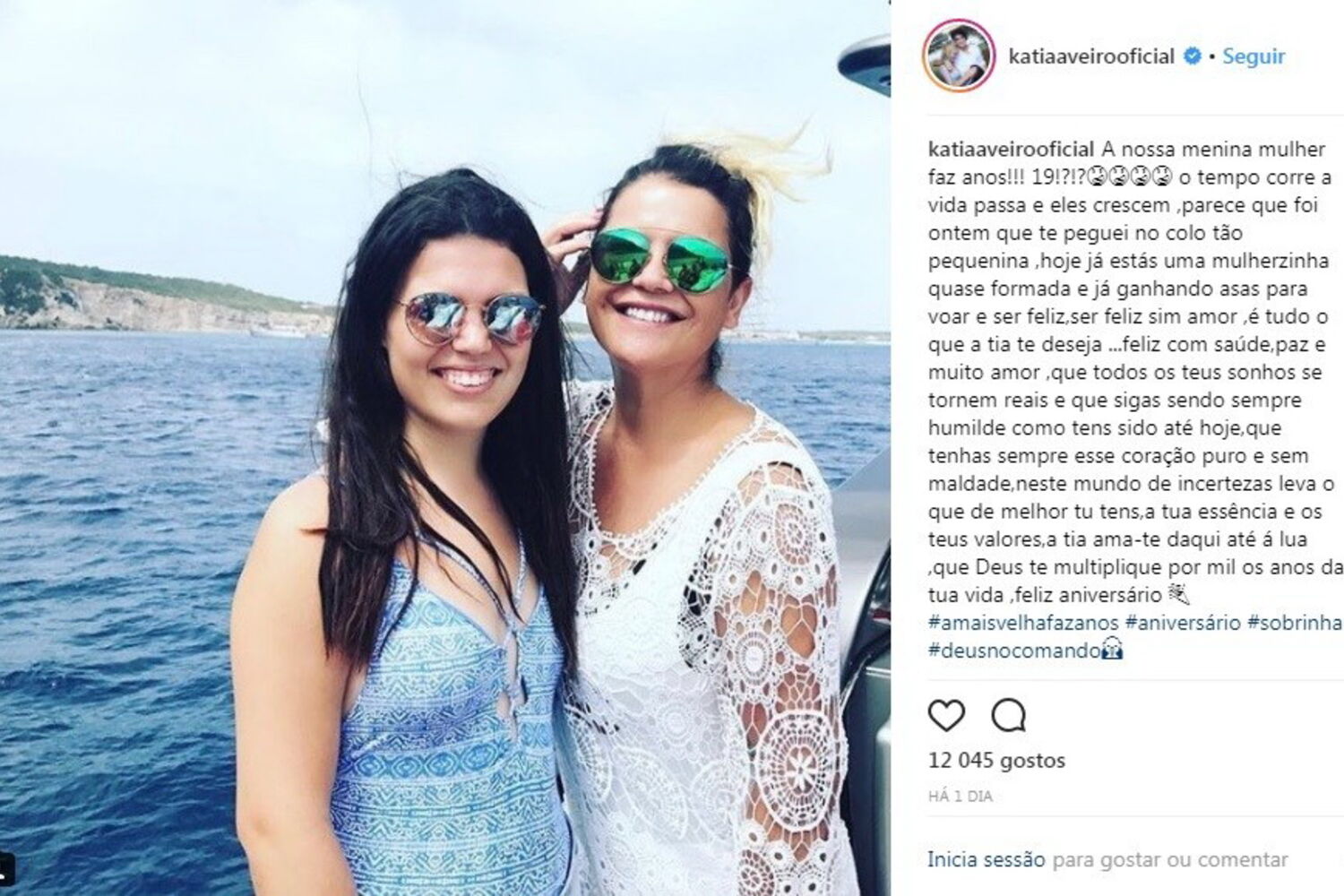Click the crying emojis after 19!?!?
Image resolution: width=1344 pixels, height=896 pixels.
(1130, 177)
